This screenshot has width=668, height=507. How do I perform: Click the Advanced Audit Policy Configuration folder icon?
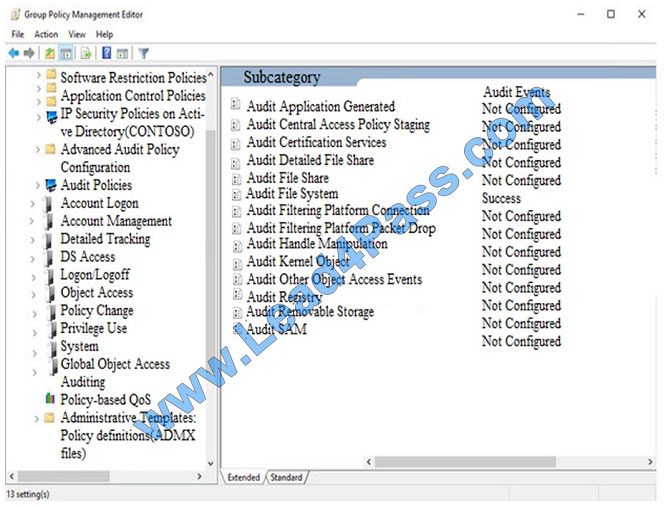pos(50,149)
